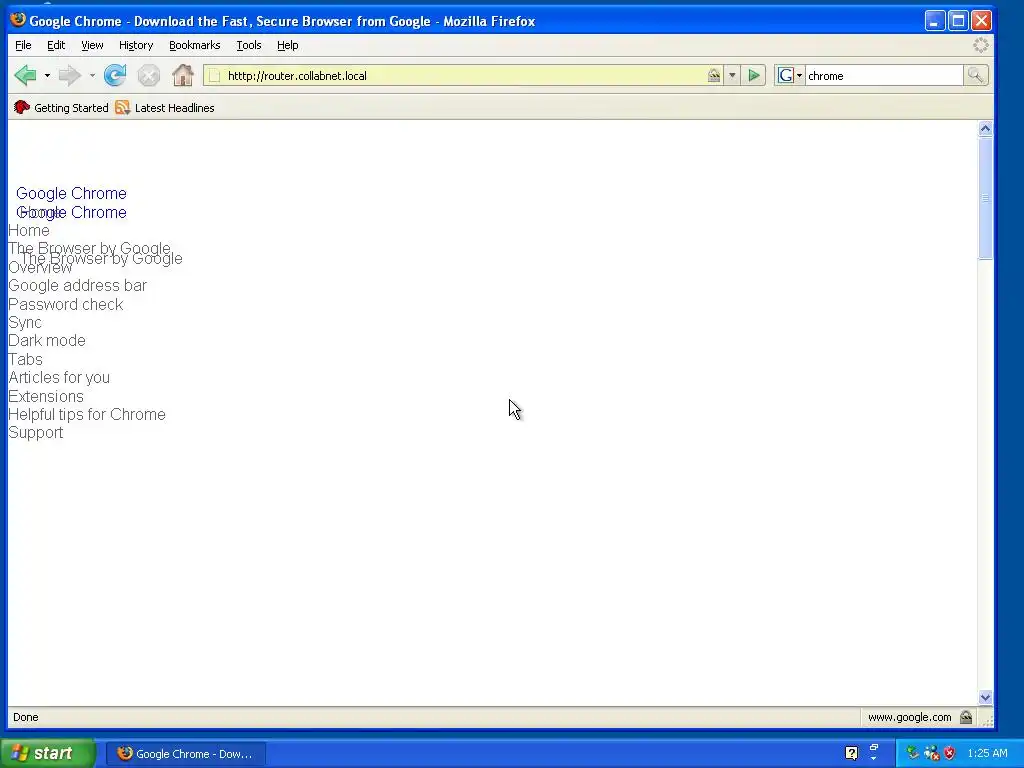Click the status bar security lock icon

point(966,717)
